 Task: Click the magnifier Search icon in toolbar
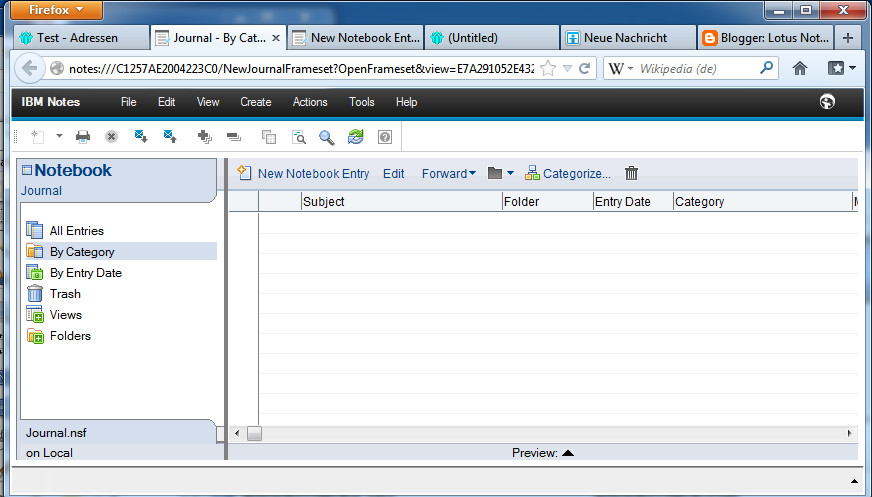326,137
